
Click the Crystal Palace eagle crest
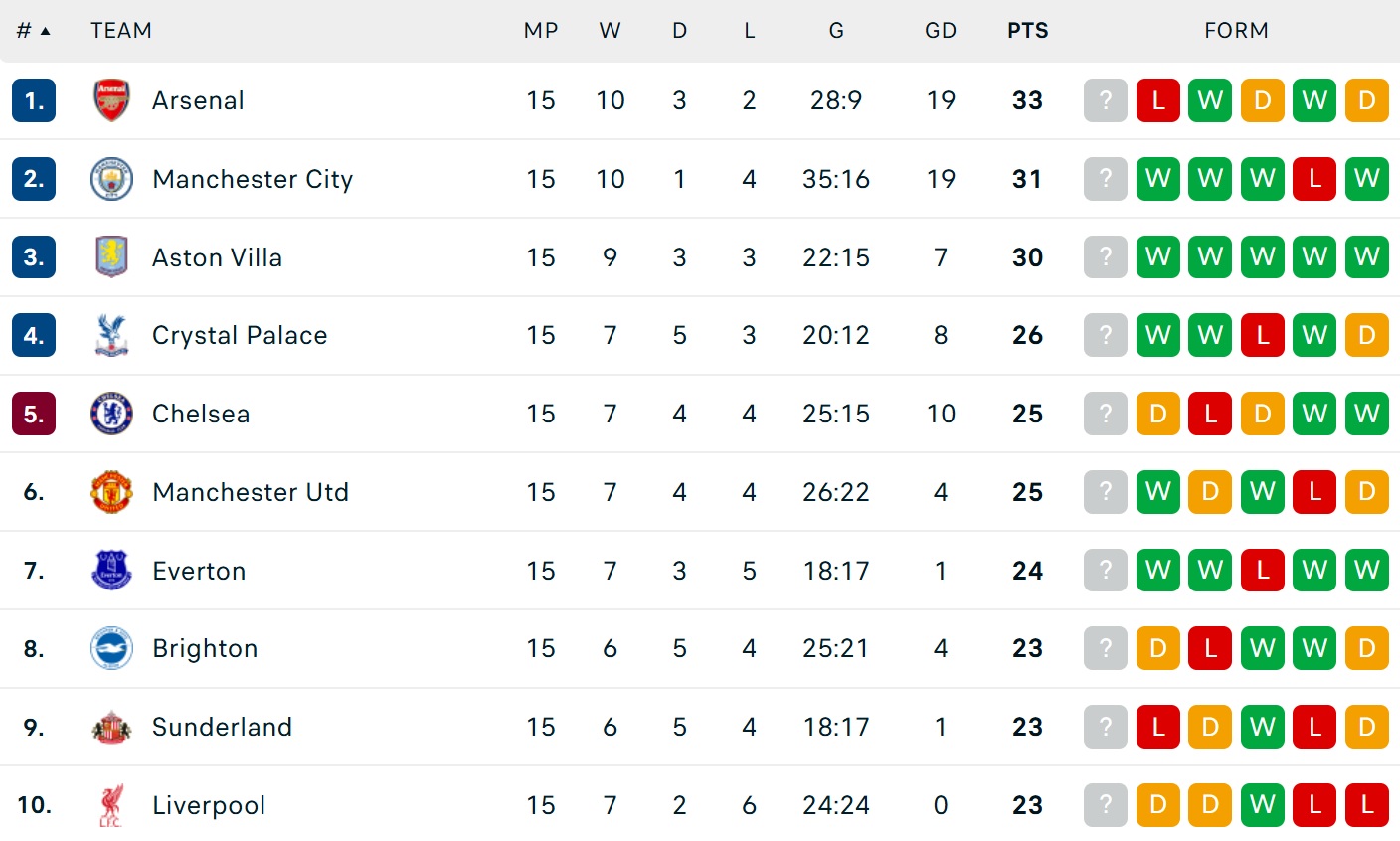111,335
